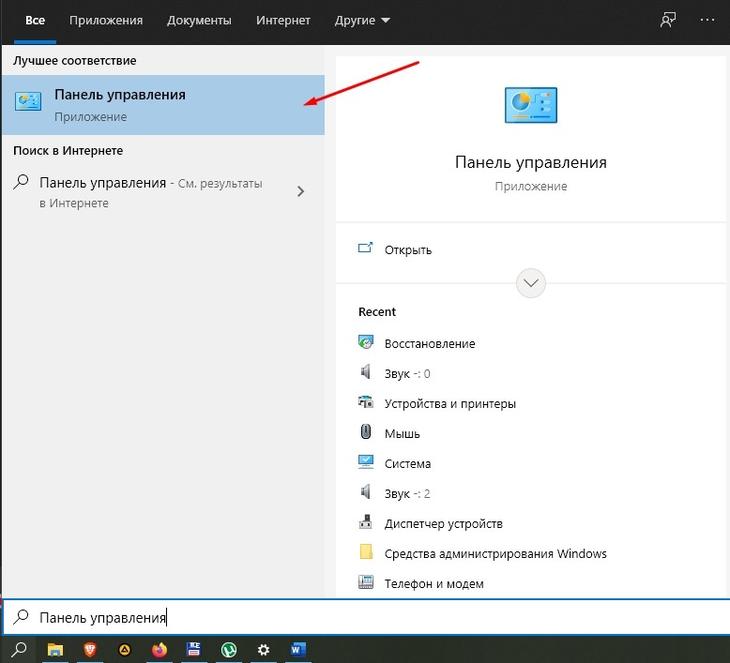Click the AIMP icon in the taskbar

coord(125,650)
